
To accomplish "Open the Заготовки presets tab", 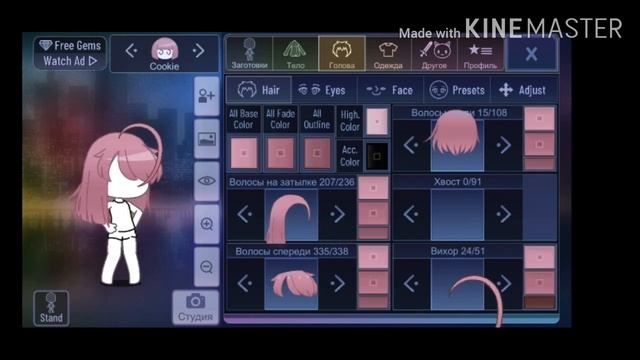I will [x=249, y=53].
